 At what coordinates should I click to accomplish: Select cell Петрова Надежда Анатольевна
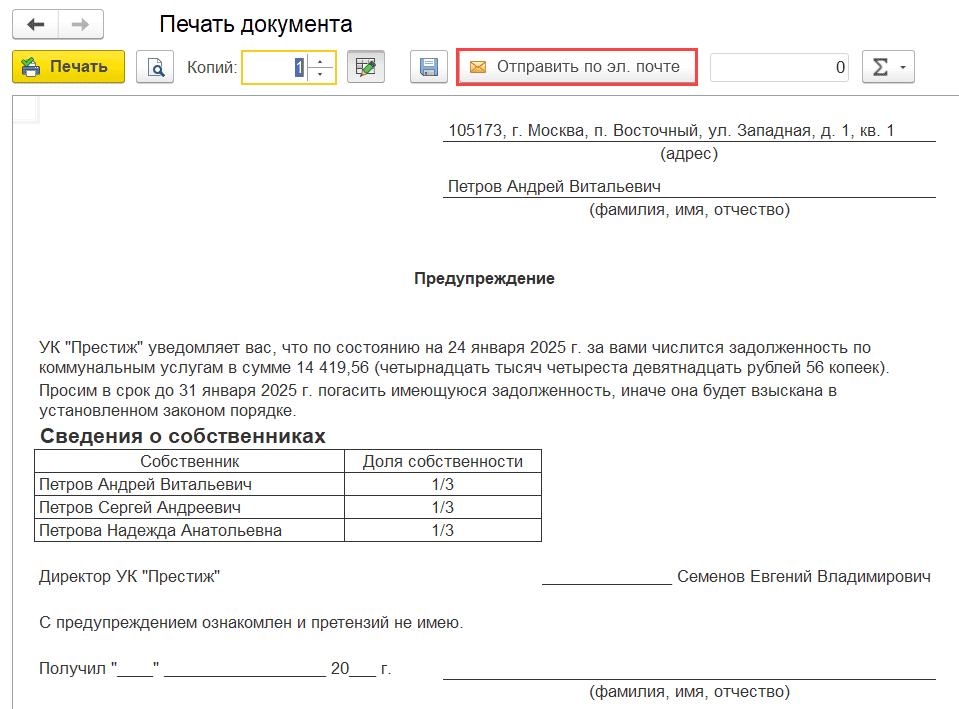[190, 530]
